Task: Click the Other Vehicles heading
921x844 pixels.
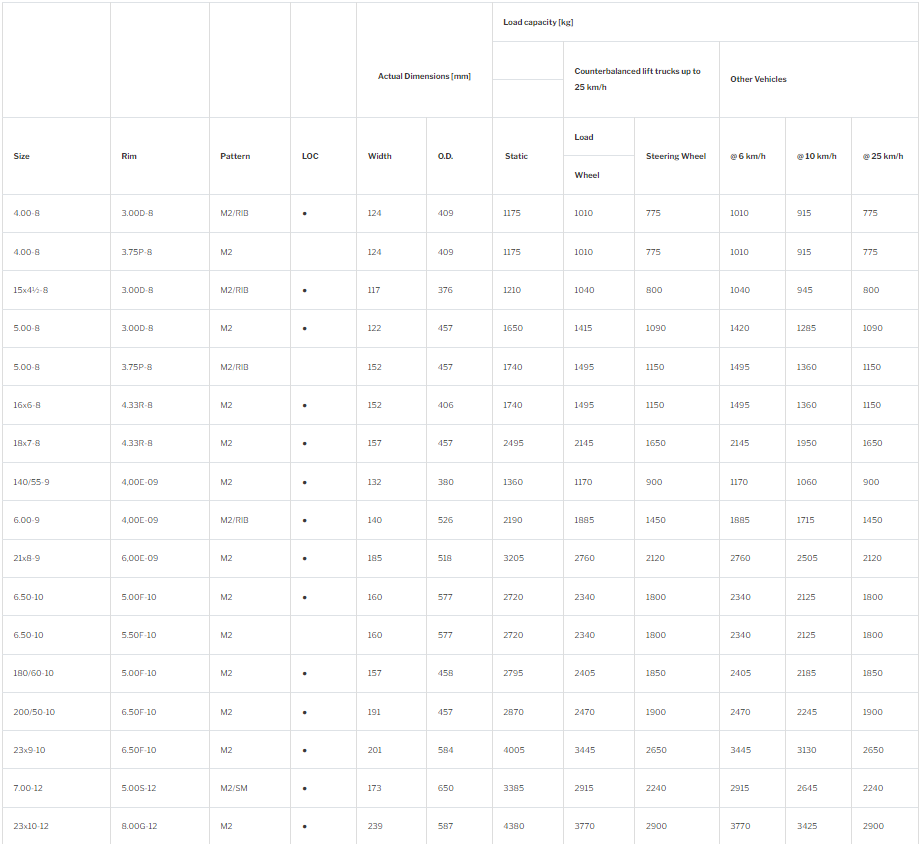Action: tap(758, 79)
